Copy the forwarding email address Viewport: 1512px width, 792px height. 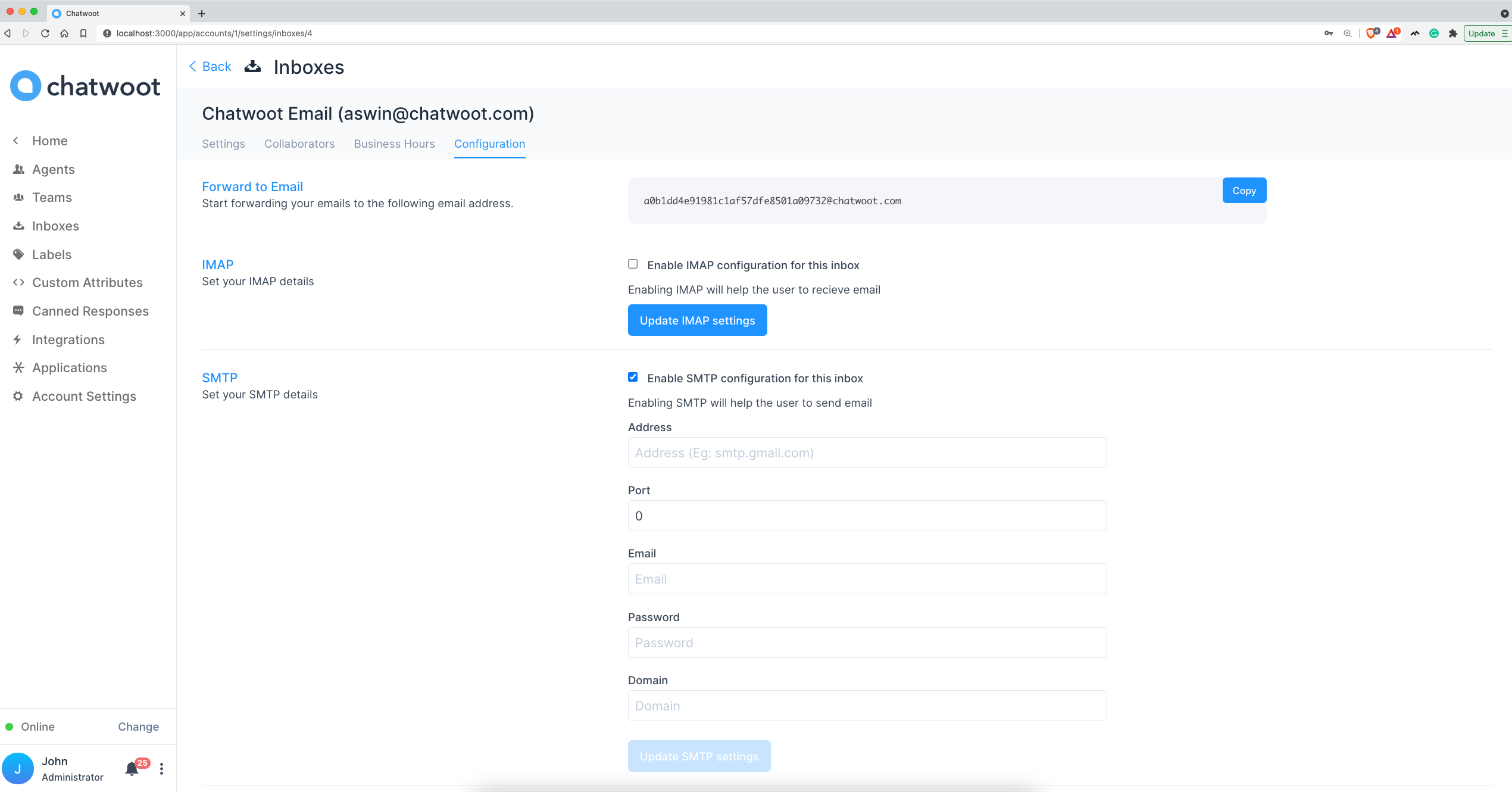pyautogui.click(x=1244, y=191)
